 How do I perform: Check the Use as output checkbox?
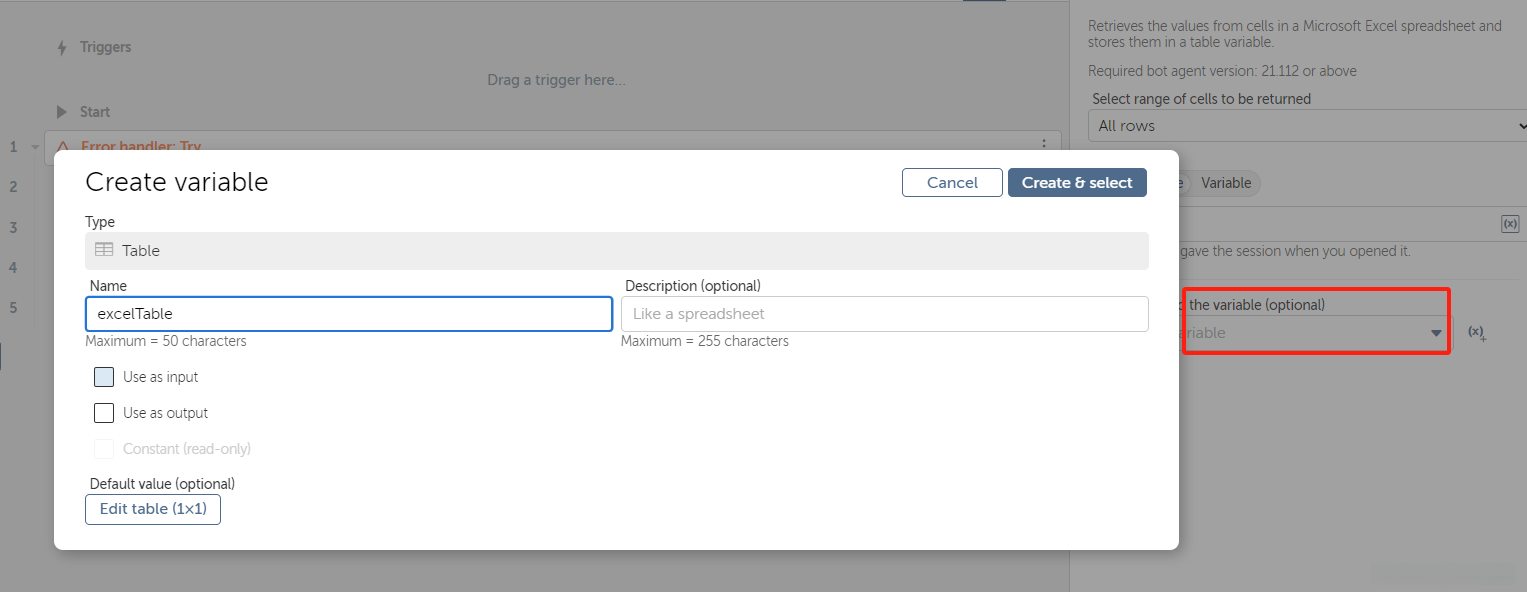(104, 413)
